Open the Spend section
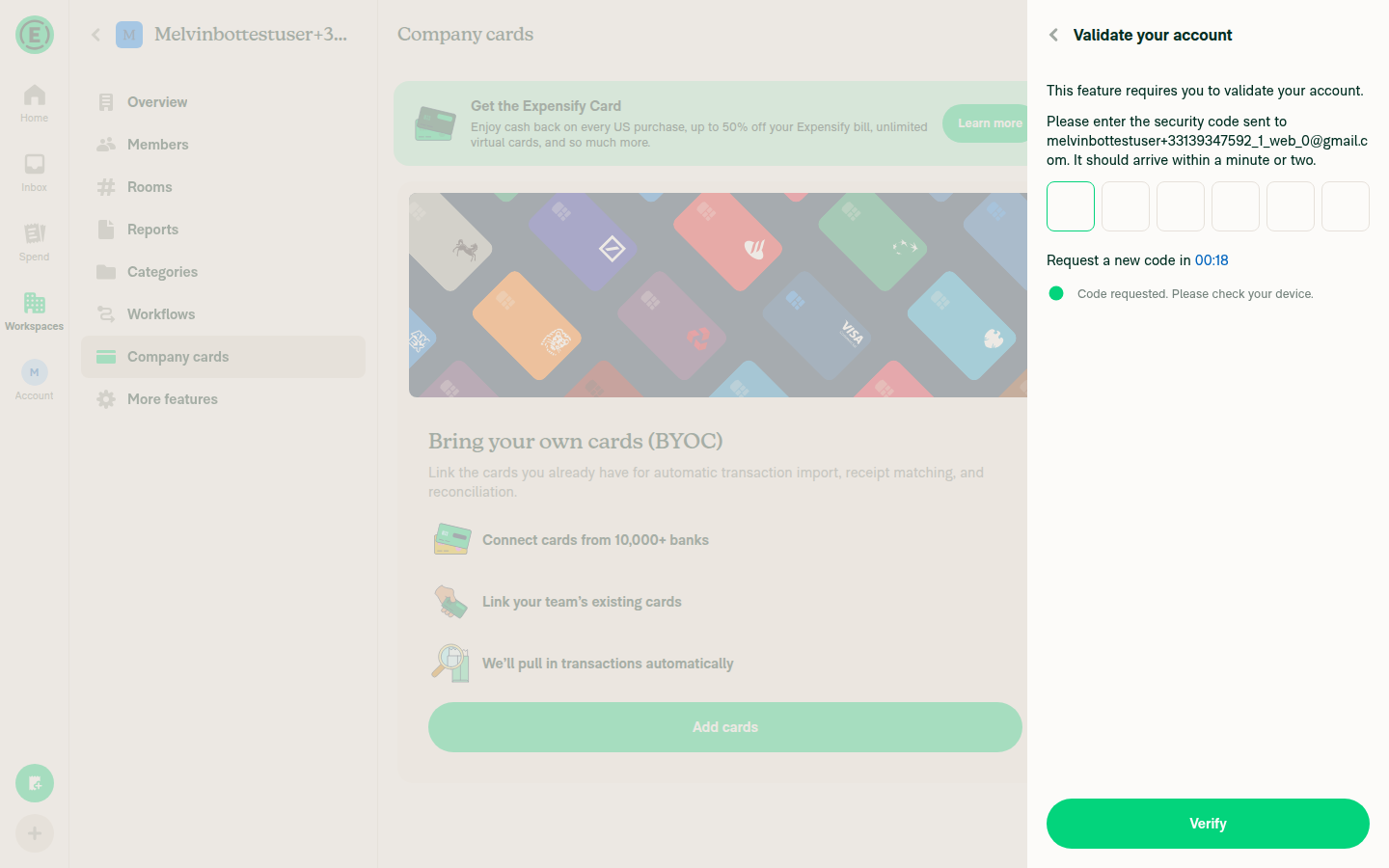Screen dimensions: 1389x868 tap(35, 242)
